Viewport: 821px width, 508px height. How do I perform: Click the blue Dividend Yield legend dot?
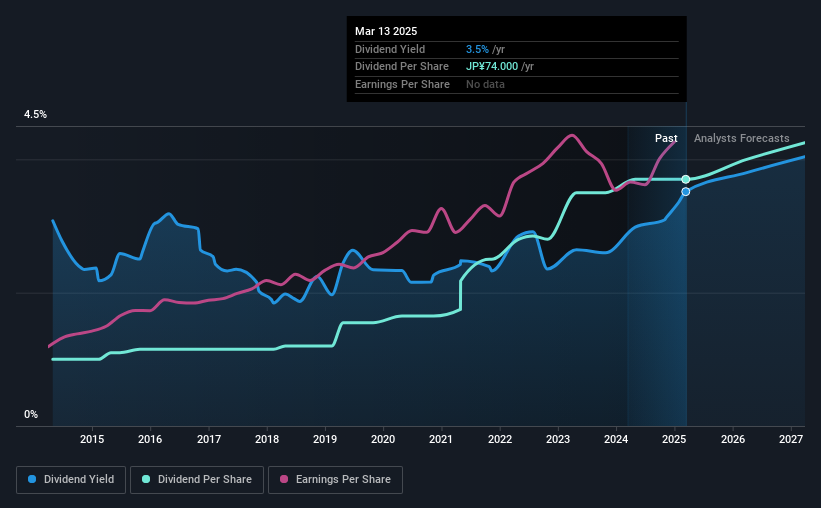click(x=32, y=479)
